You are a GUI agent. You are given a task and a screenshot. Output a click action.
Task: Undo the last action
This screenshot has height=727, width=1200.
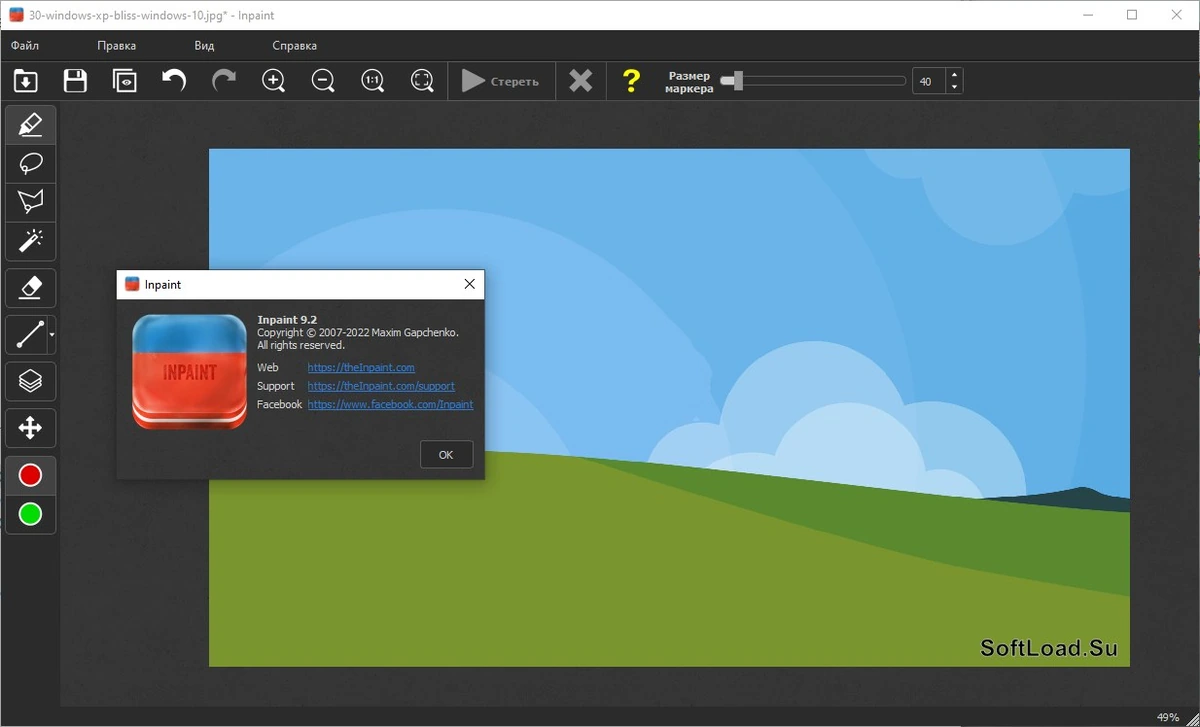click(174, 81)
